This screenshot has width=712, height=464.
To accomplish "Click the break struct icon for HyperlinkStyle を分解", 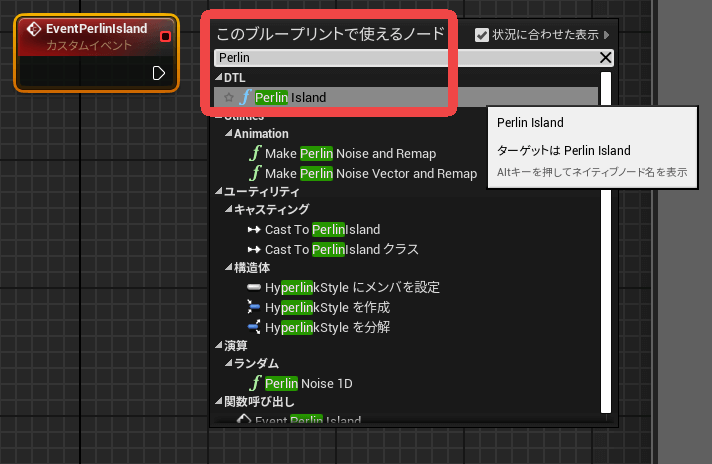I will 254,327.
